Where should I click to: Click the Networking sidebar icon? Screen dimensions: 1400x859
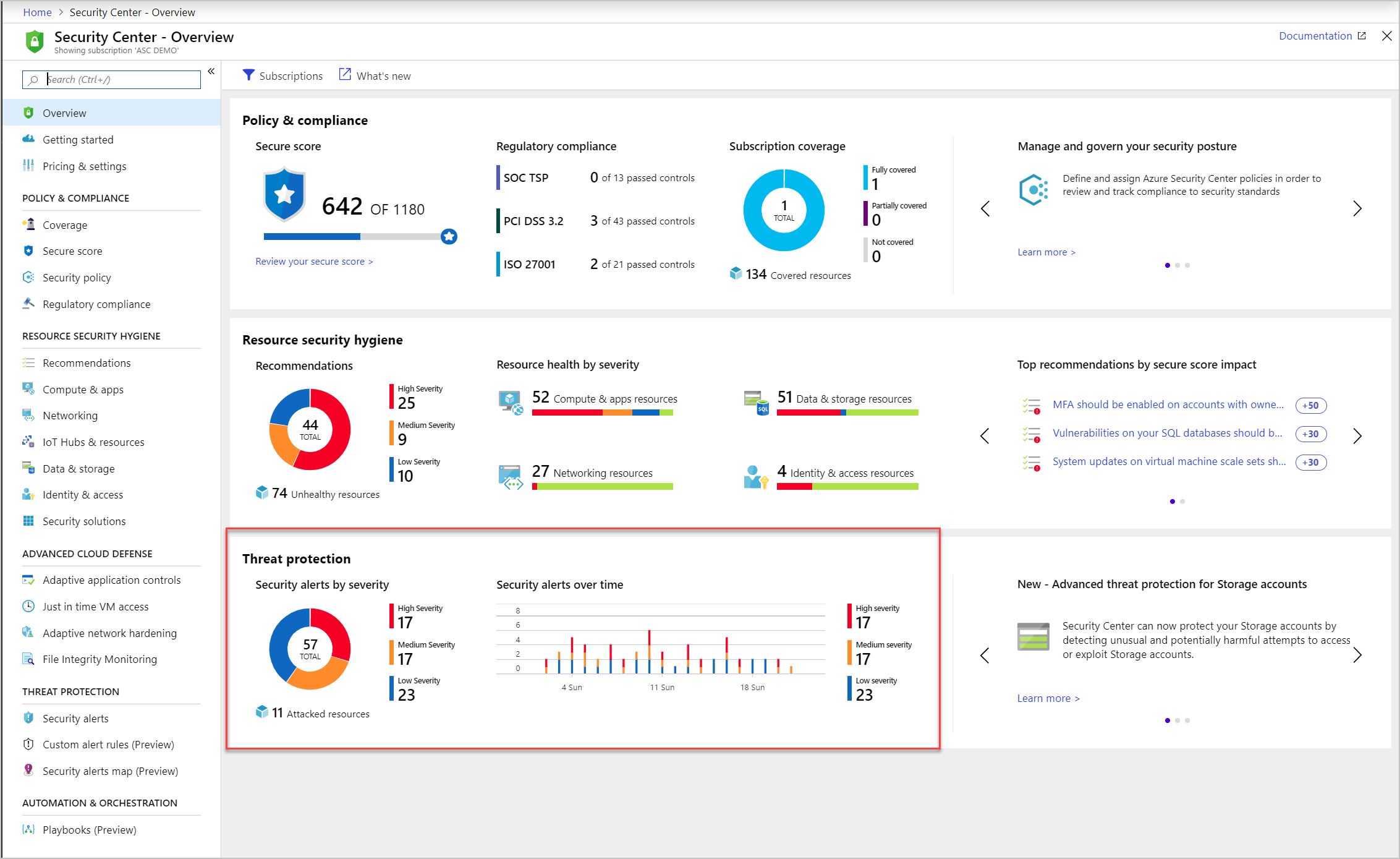pos(28,415)
